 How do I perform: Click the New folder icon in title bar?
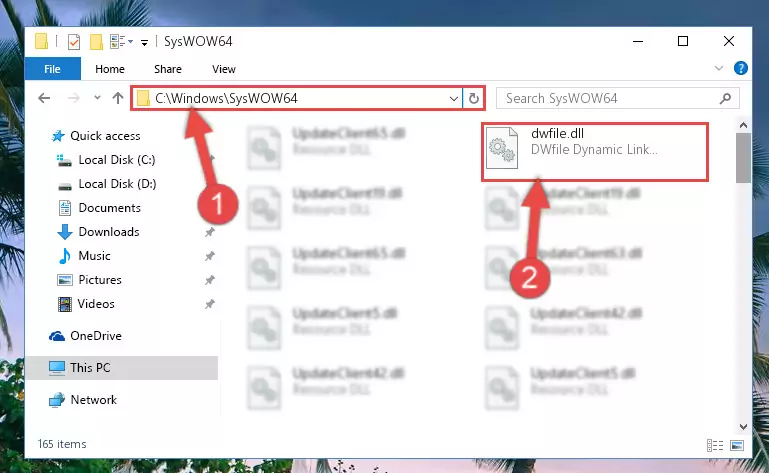pos(96,42)
